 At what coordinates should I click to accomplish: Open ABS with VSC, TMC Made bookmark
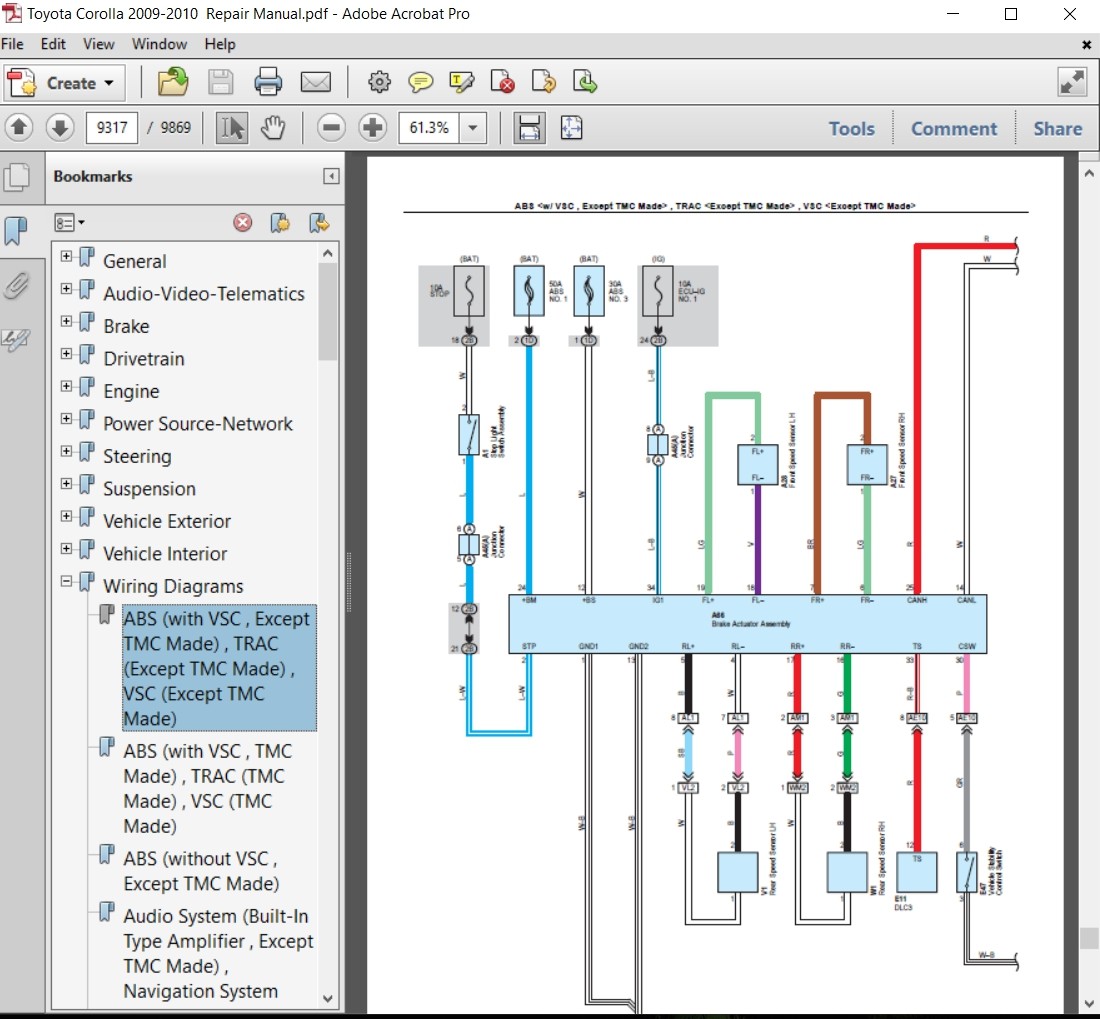[x=208, y=788]
